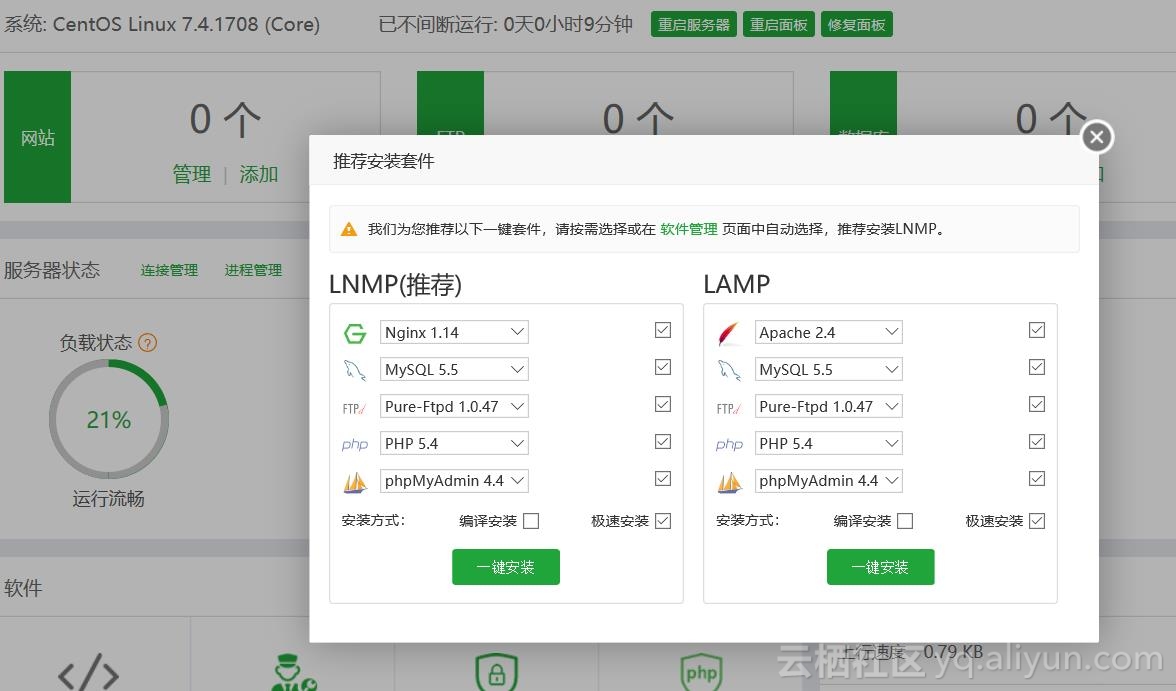Click 修复面板 button

pyautogui.click(x=856, y=25)
